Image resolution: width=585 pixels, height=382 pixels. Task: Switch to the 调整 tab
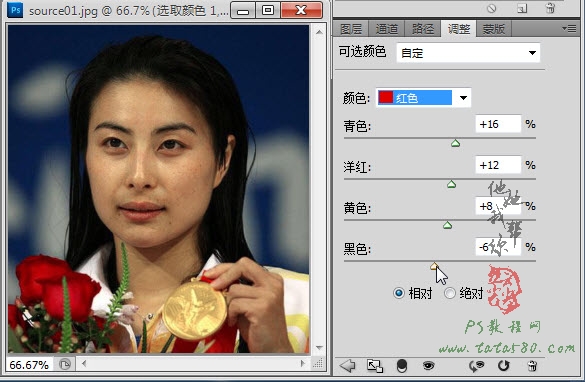(459, 28)
